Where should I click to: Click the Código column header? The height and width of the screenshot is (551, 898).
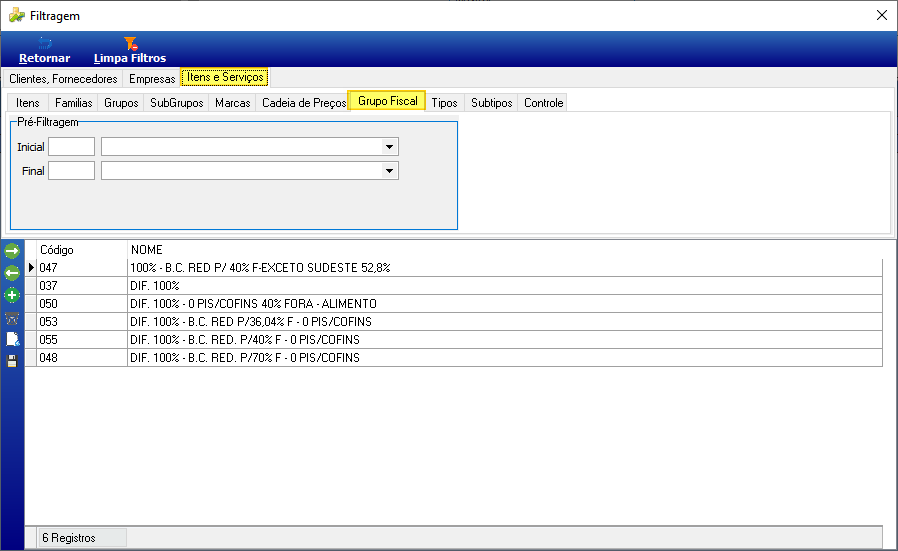82,250
